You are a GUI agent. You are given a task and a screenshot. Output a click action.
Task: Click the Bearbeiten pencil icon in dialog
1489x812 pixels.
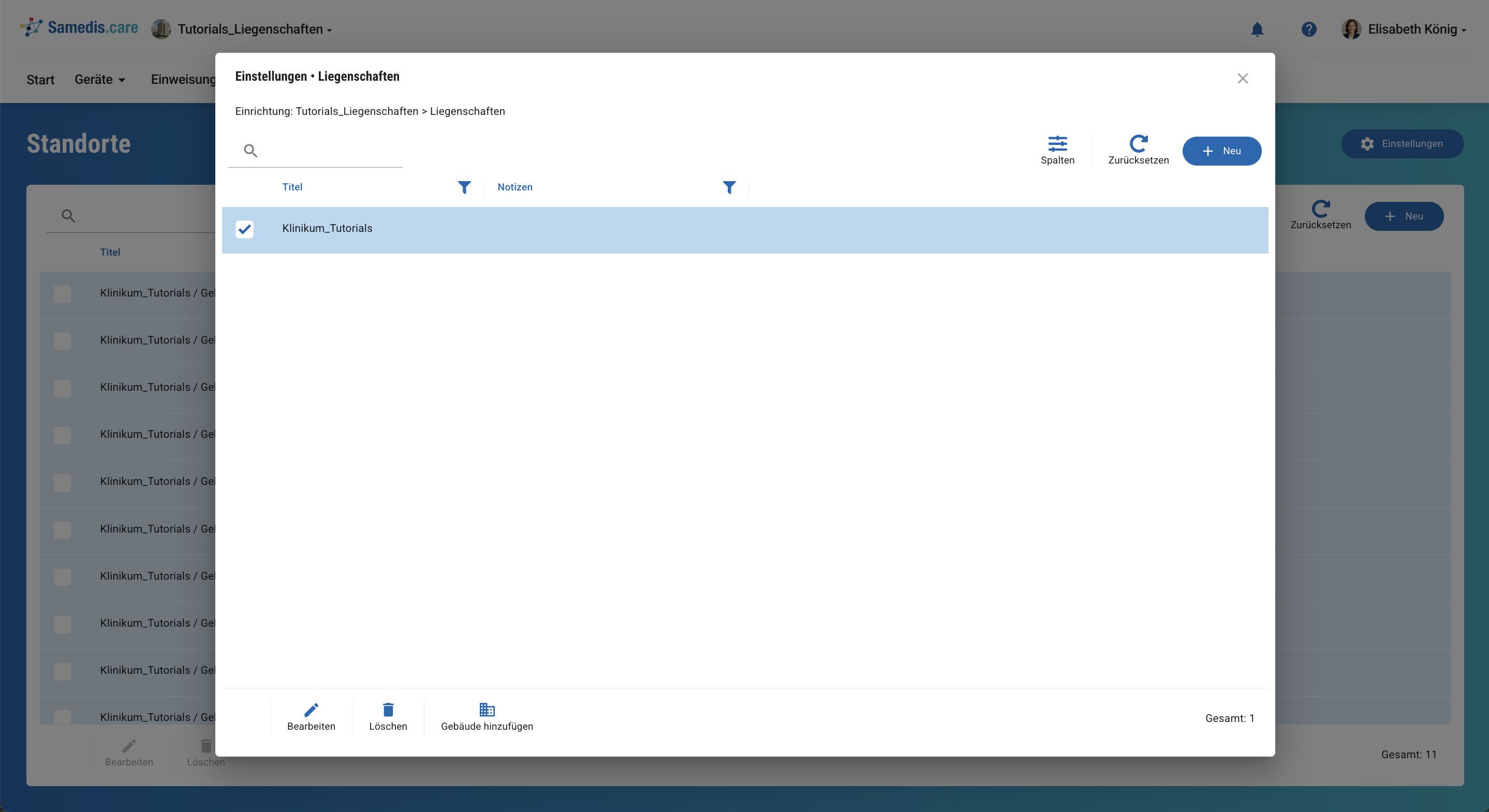(311, 710)
